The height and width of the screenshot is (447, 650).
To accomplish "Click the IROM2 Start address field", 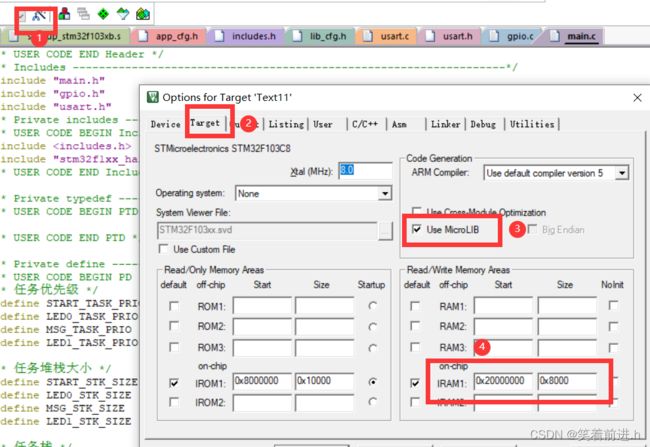I will (262, 402).
